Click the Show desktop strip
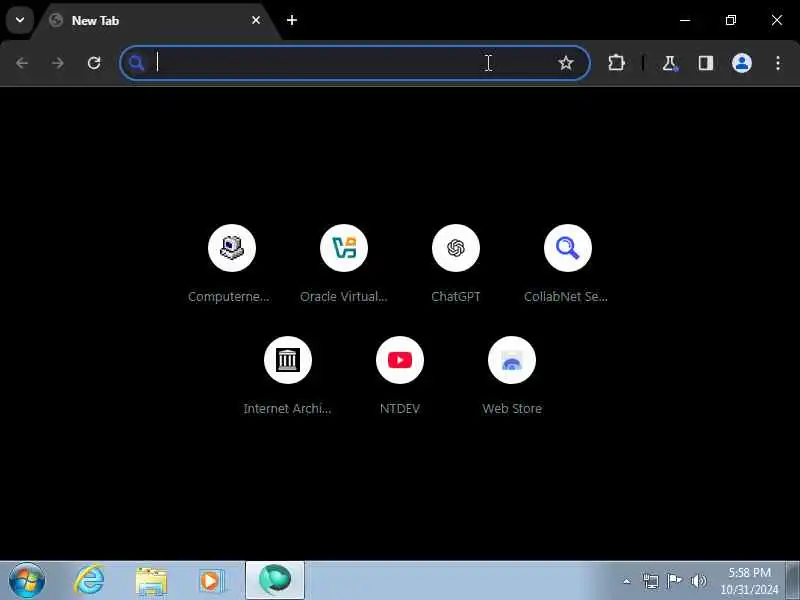800x600 pixels. pos(792,581)
